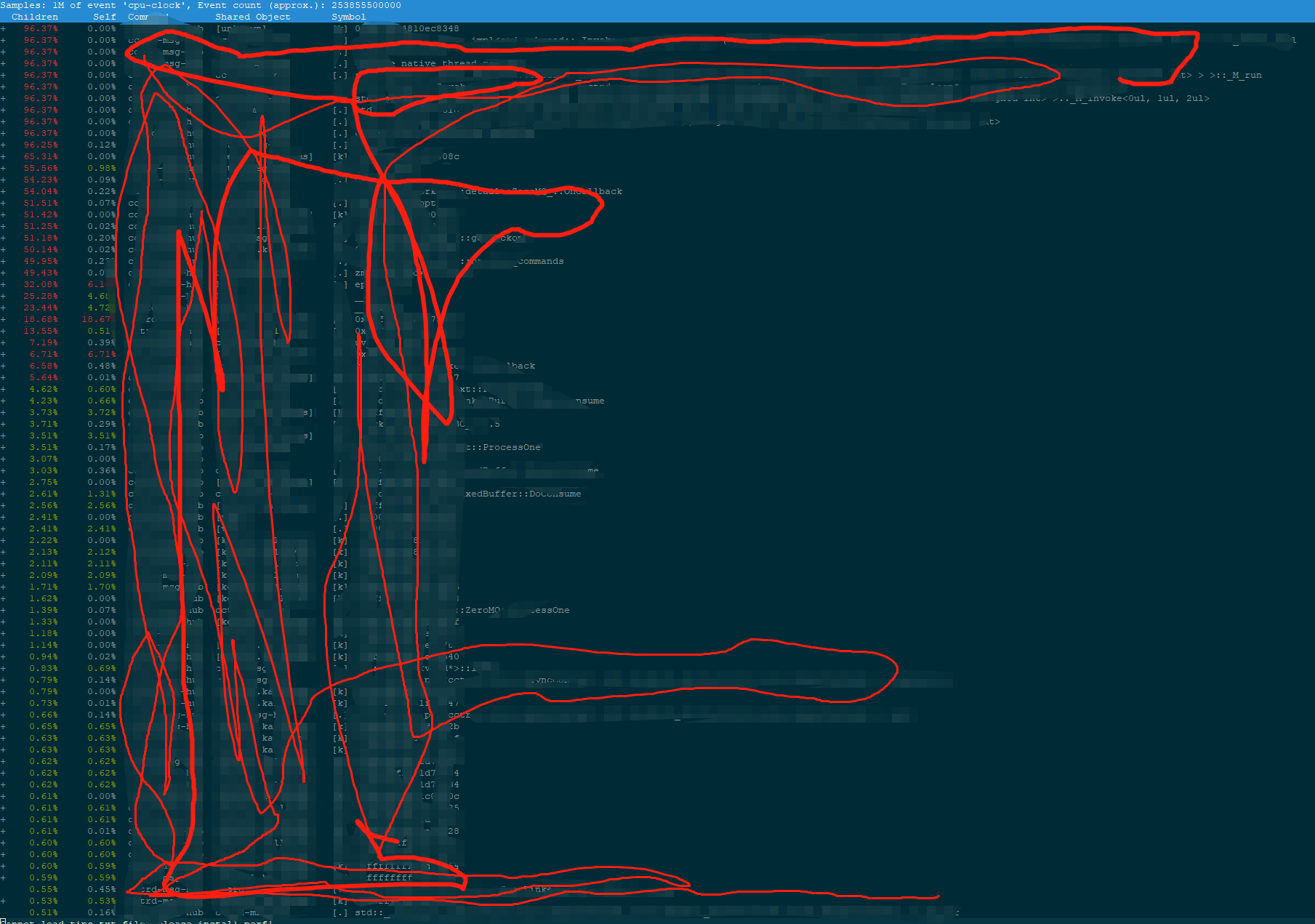Click the Children value 0.53%
Image resolution: width=1315 pixels, height=924 pixels.
(x=44, y=901)
